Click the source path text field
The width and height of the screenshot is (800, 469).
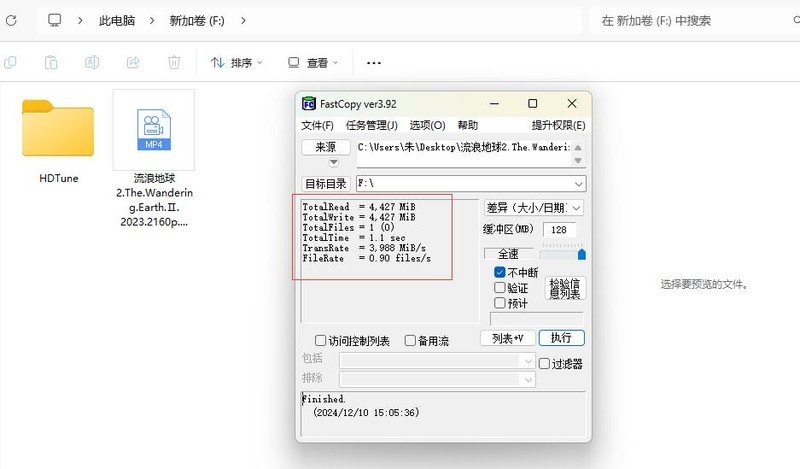point(463,153)
